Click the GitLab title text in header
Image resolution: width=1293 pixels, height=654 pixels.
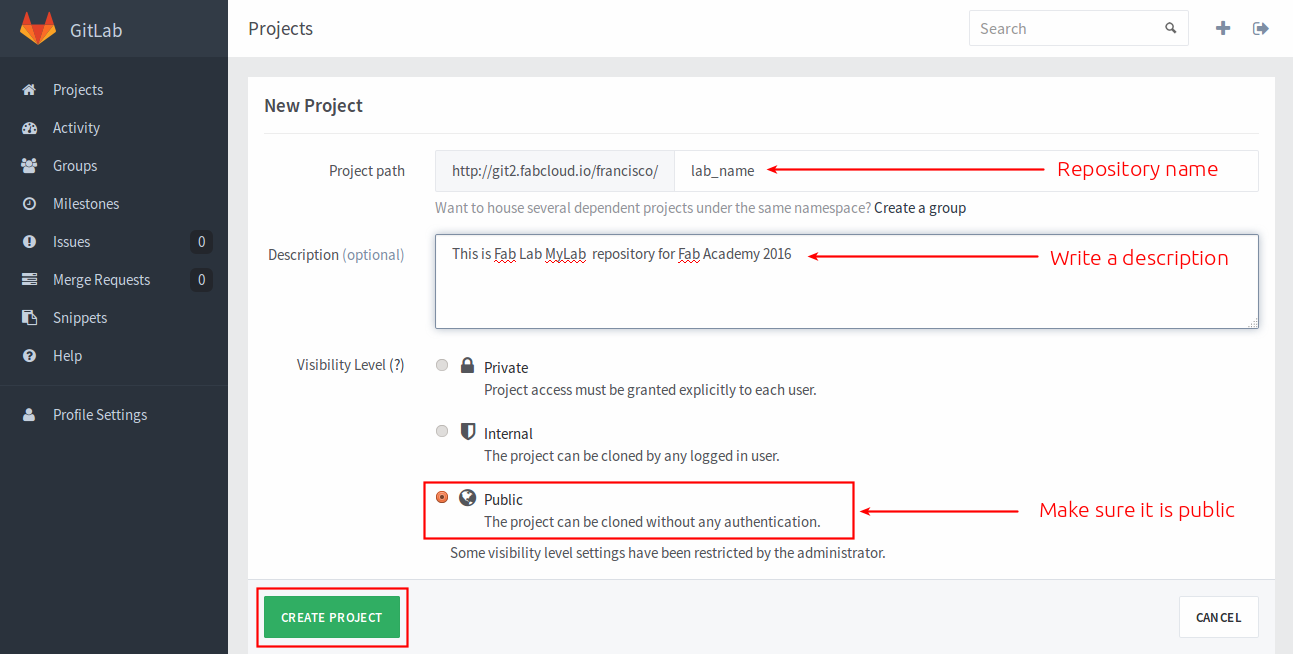coord(96,30)
